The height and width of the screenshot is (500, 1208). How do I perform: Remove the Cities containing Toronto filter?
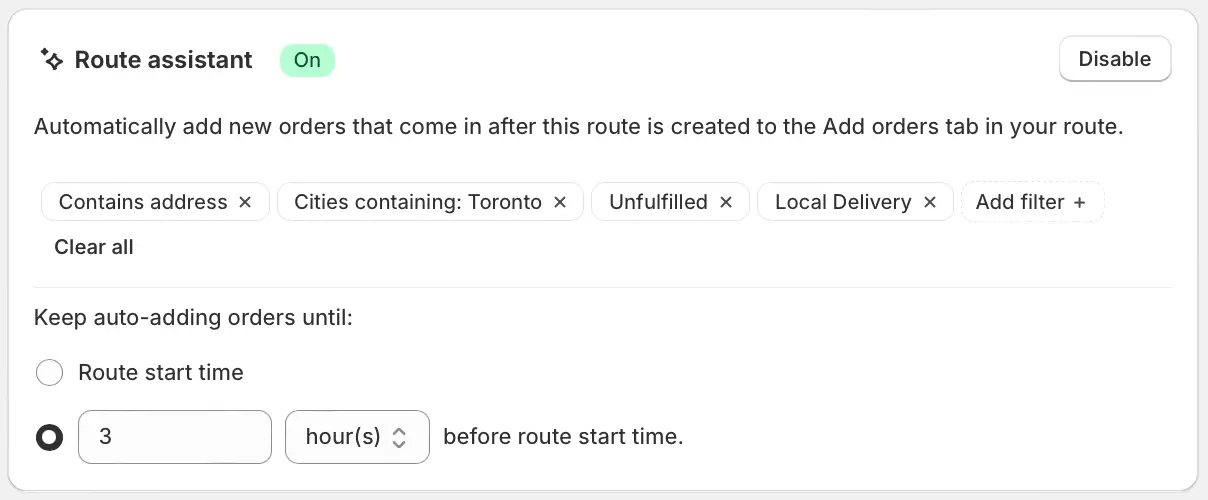(560, 202)
